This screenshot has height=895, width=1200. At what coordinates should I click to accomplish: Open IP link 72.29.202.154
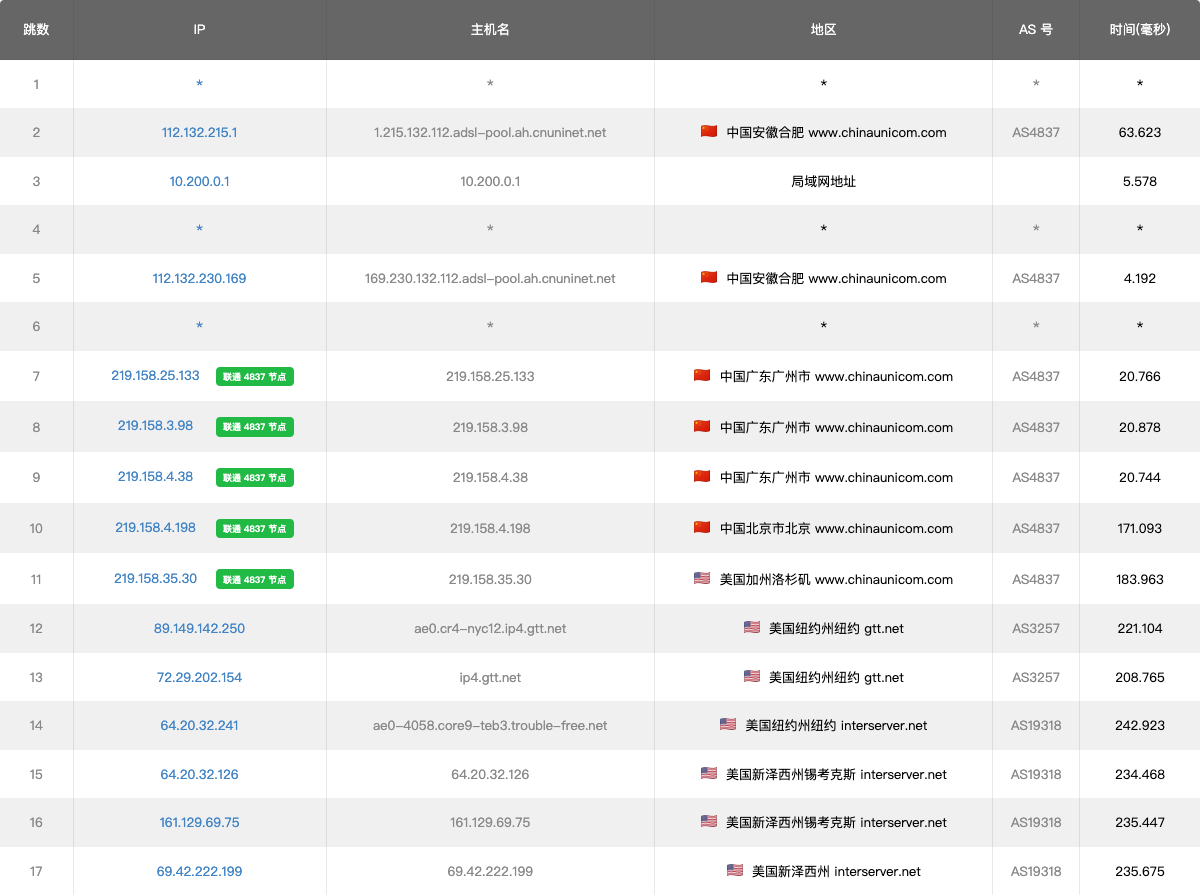199,677
